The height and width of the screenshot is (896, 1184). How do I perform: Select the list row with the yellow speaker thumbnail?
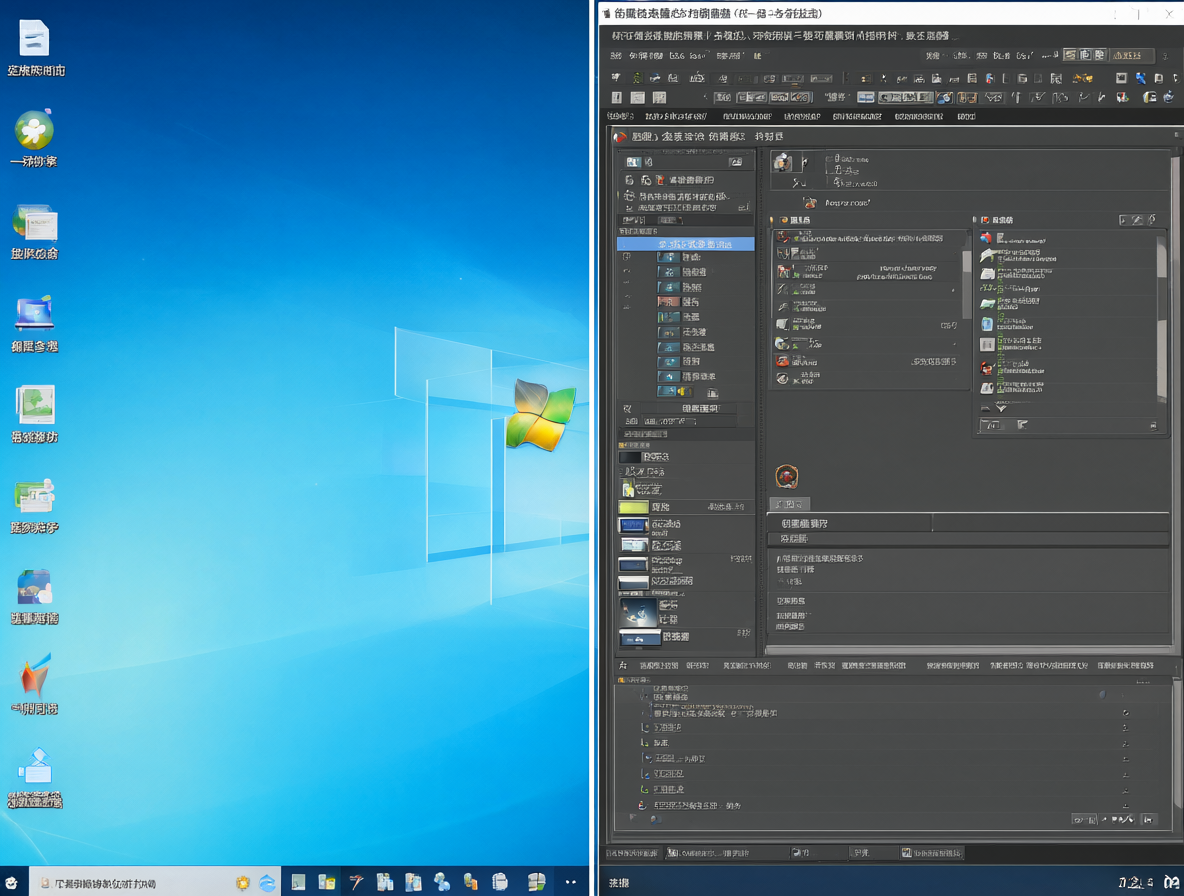pos(686,391)
